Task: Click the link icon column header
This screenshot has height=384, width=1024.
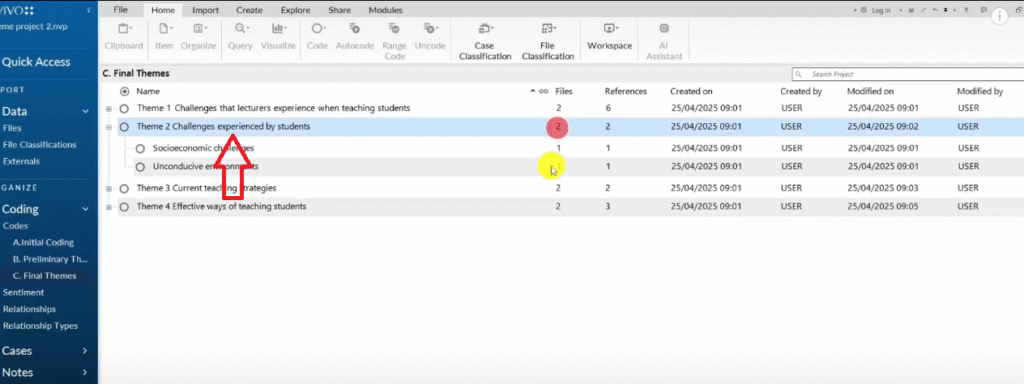Action: click(543, 91)
